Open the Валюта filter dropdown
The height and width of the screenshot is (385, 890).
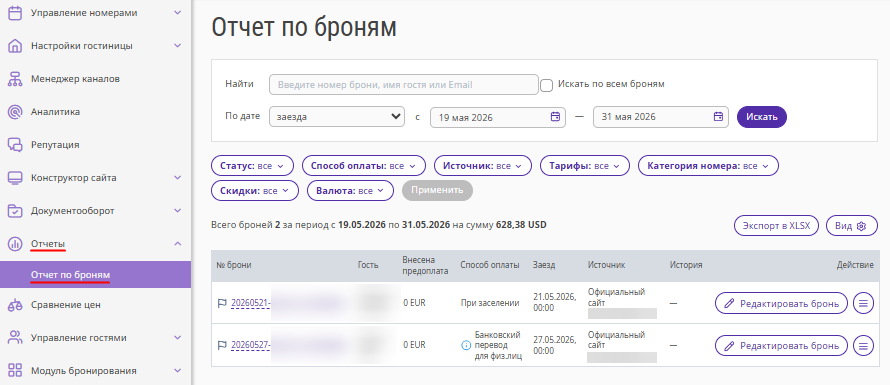point(350,190)
